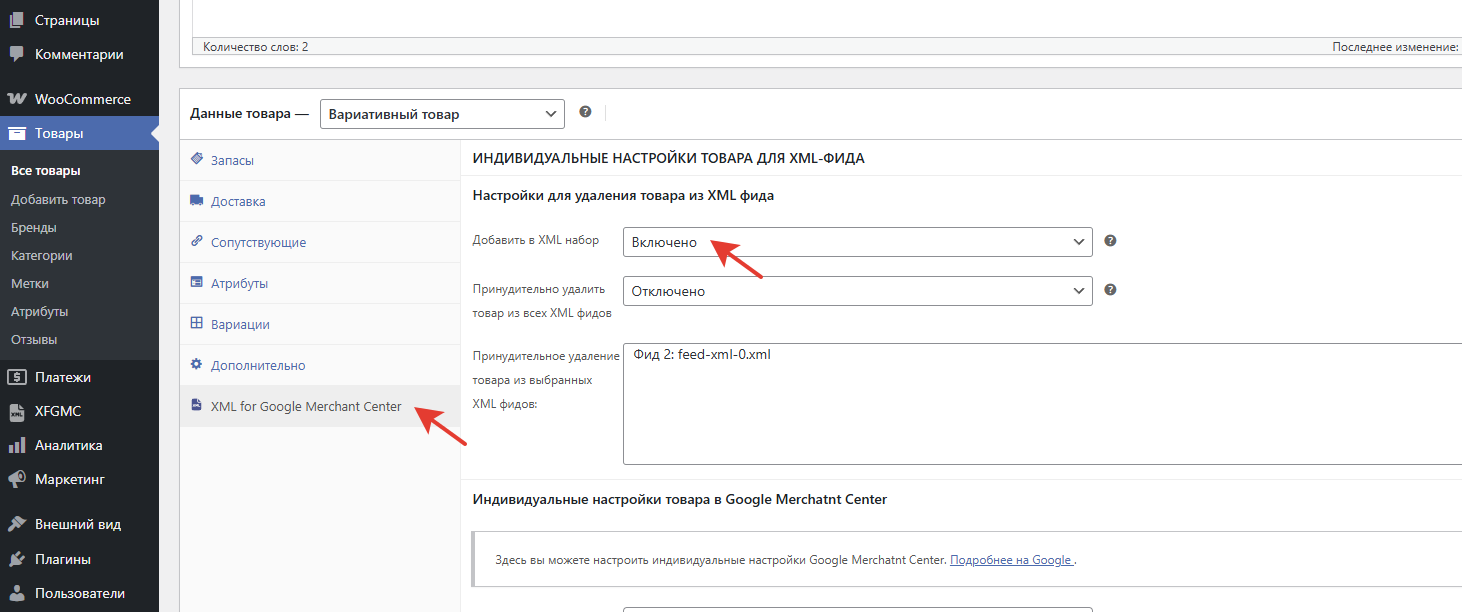
Task: Expand the Принудительно удалить товар dropdown
Action: point(857,291)
